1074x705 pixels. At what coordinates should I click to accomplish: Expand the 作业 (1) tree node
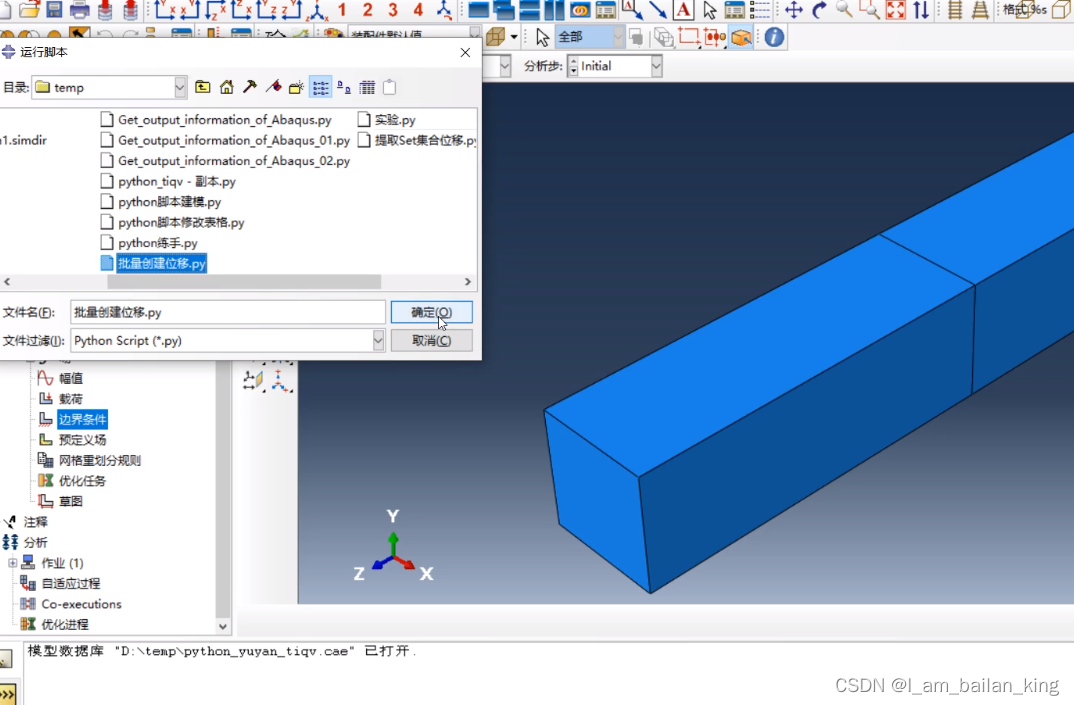pyautogui.click(x=13, y=563)
